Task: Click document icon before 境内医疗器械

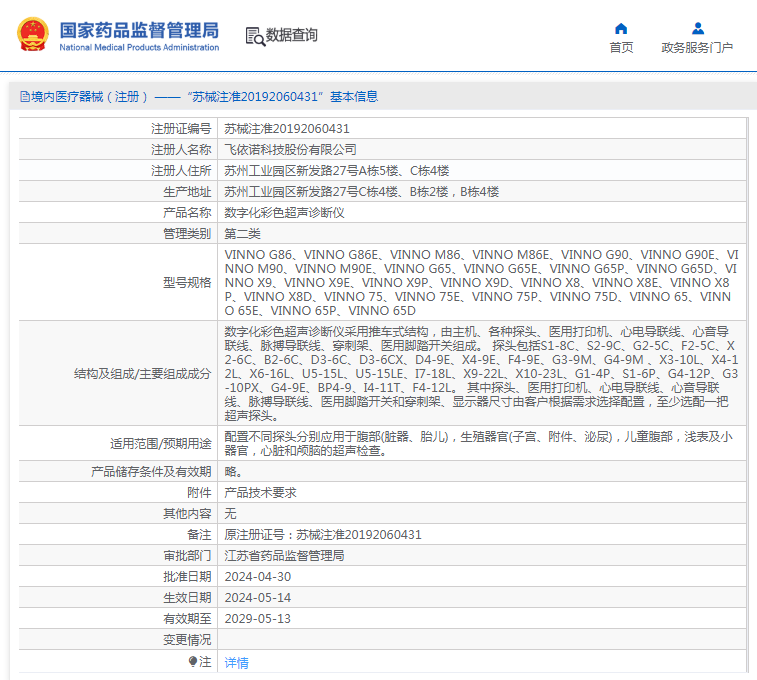Action: tap(25, 97)
